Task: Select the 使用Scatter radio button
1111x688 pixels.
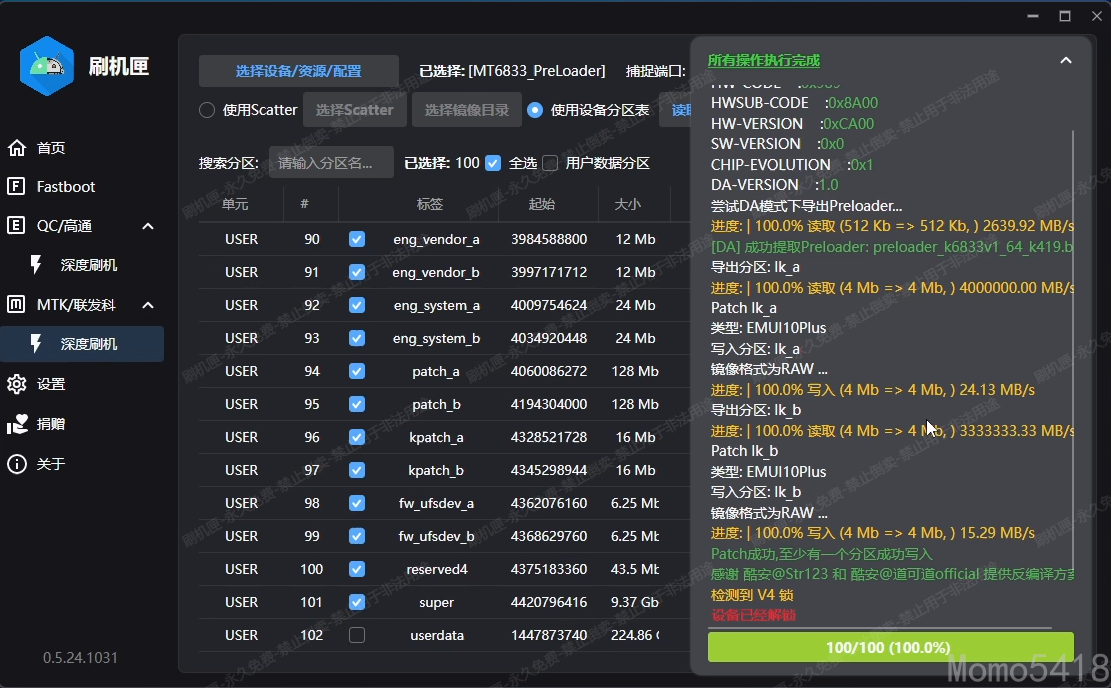Action: tap(207, 110)
